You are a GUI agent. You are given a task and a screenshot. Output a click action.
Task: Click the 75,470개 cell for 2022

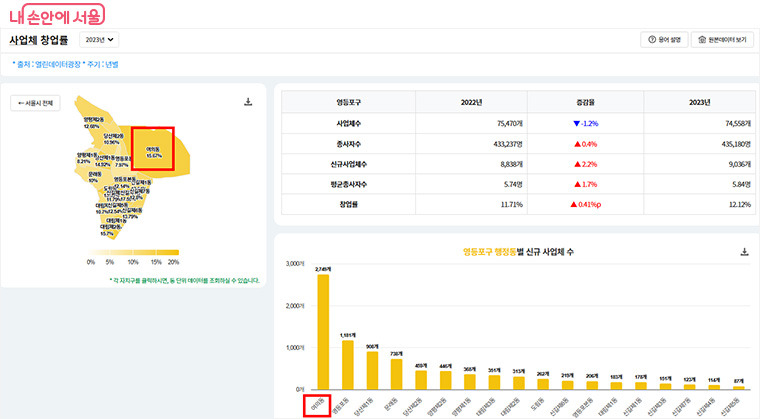471,124
